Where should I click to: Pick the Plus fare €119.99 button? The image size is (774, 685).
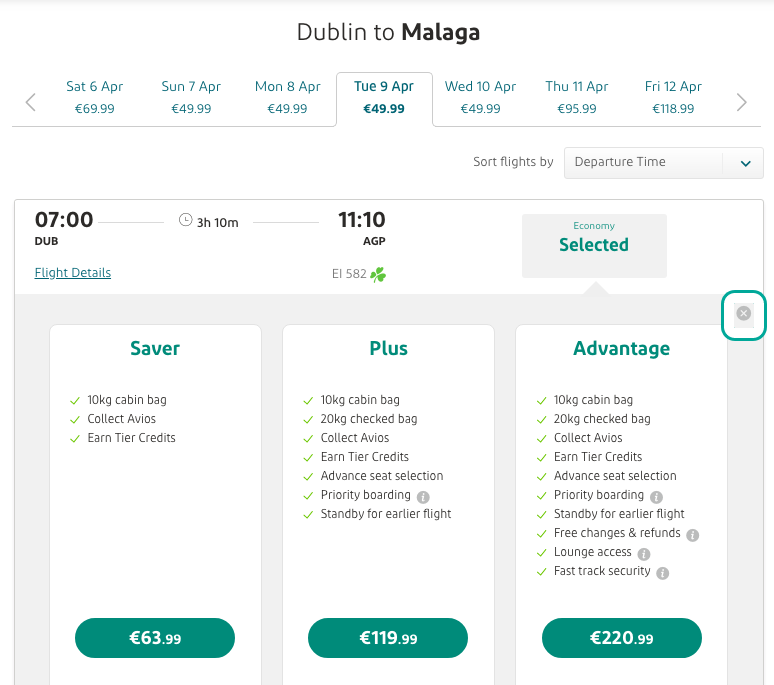(x=388, y=637)
